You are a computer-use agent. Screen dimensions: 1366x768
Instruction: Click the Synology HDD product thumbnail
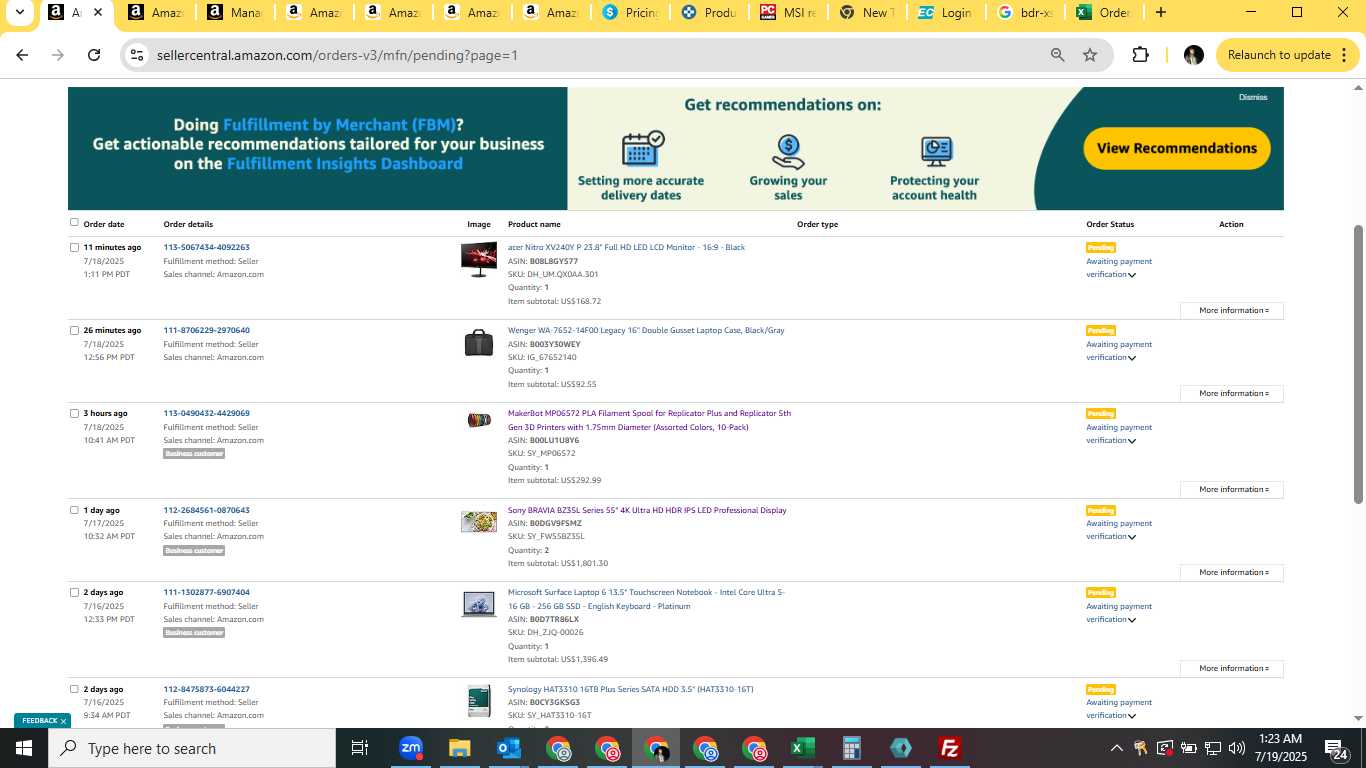point(478,700)
